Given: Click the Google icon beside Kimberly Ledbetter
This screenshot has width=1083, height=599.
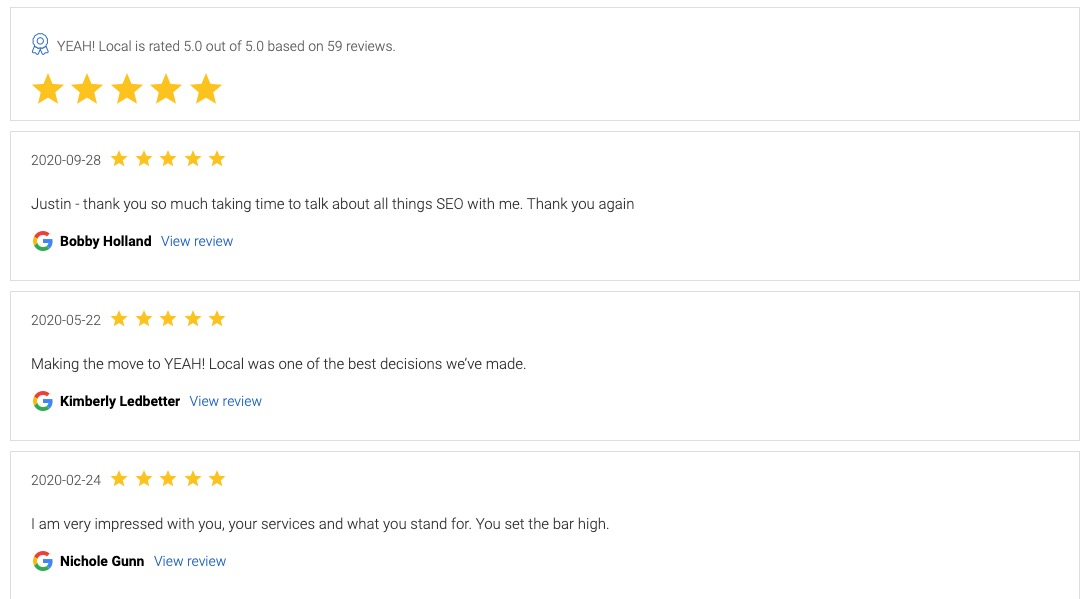Looking at the screenshot, I should [43, 401].
